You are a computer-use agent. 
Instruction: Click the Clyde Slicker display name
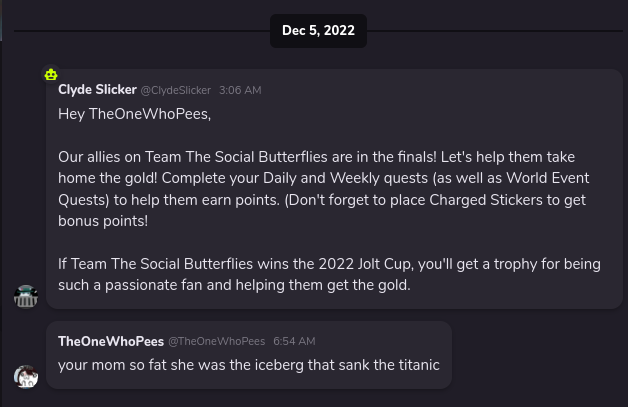pyautogui.click(x=97, y=89)
